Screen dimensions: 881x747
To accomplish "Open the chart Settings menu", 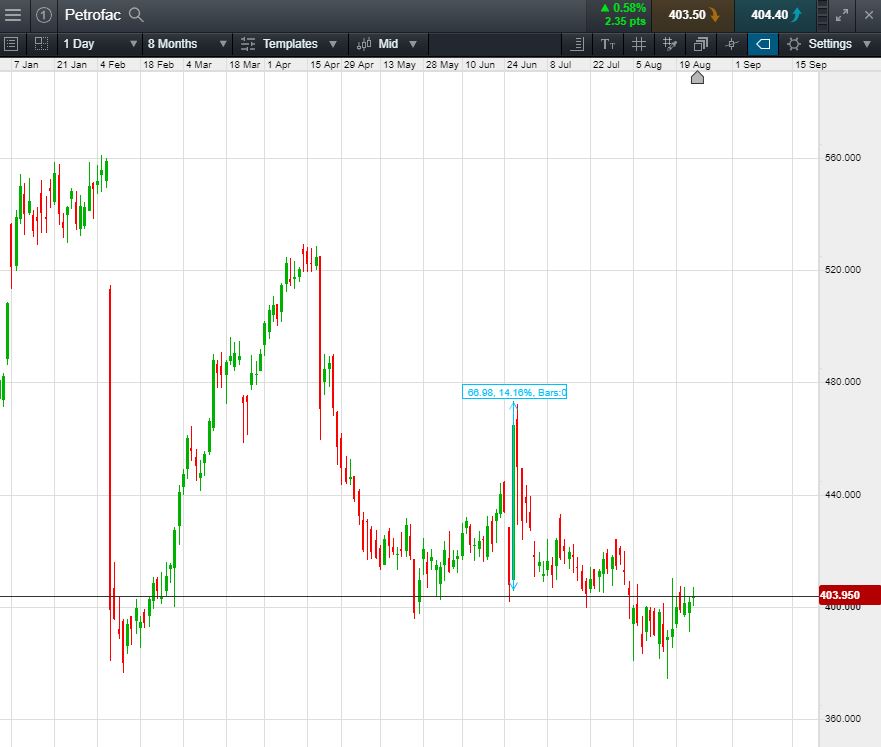I will click(829, 44).
